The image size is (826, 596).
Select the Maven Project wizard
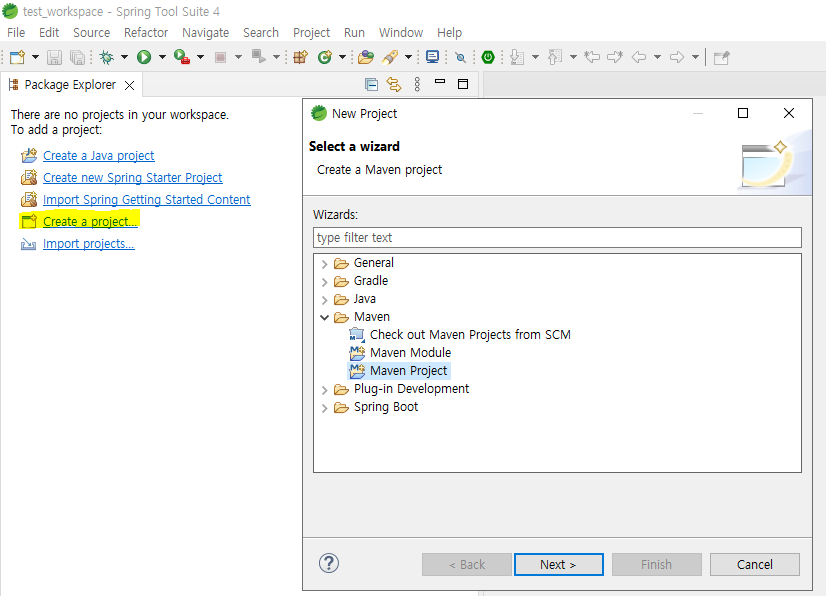pos(408,370)
